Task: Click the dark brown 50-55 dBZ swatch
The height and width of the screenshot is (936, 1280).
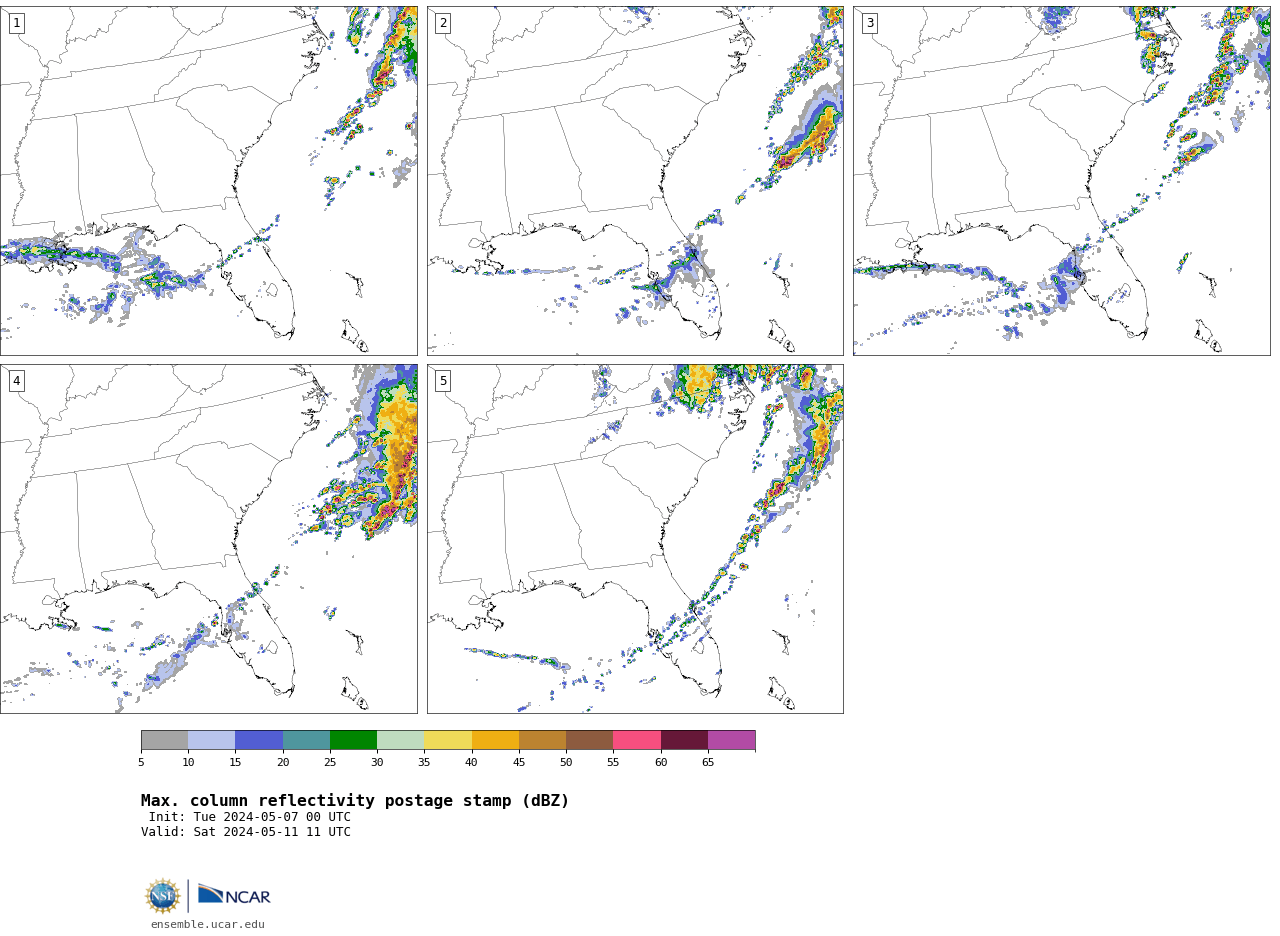Action: coord(589,740)
